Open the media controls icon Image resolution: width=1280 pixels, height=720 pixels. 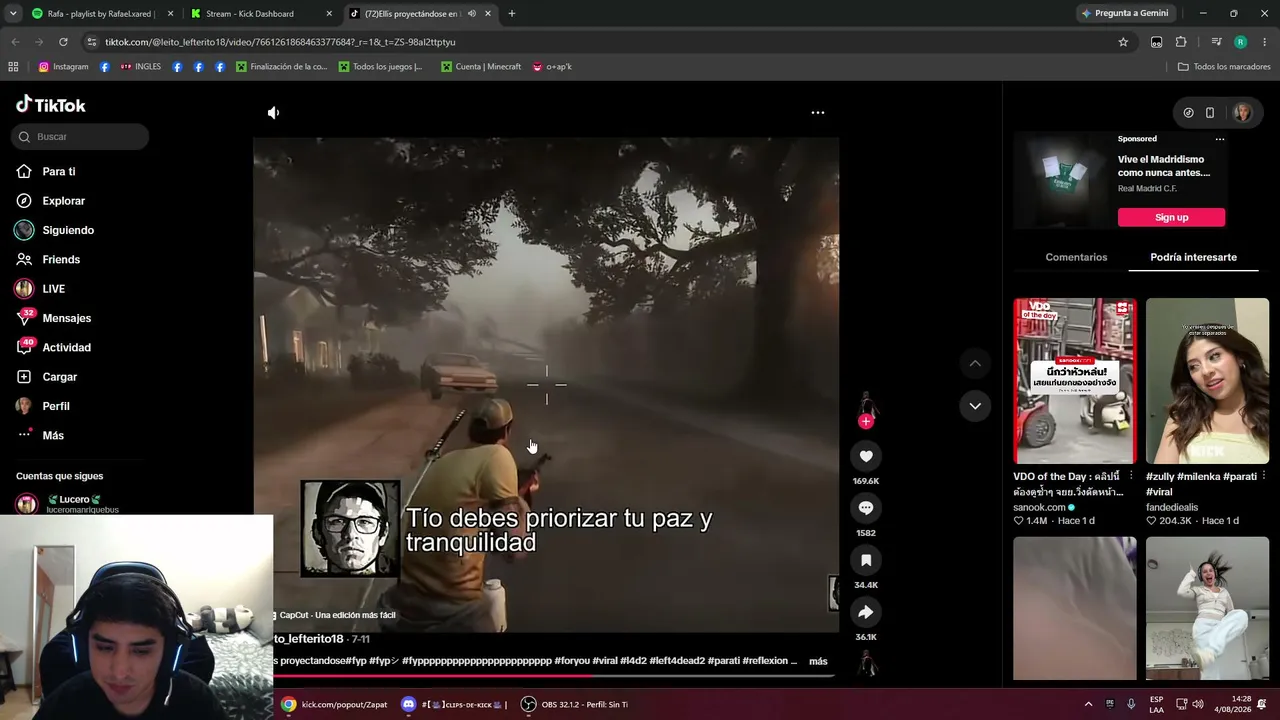(x=1216, y=42)
